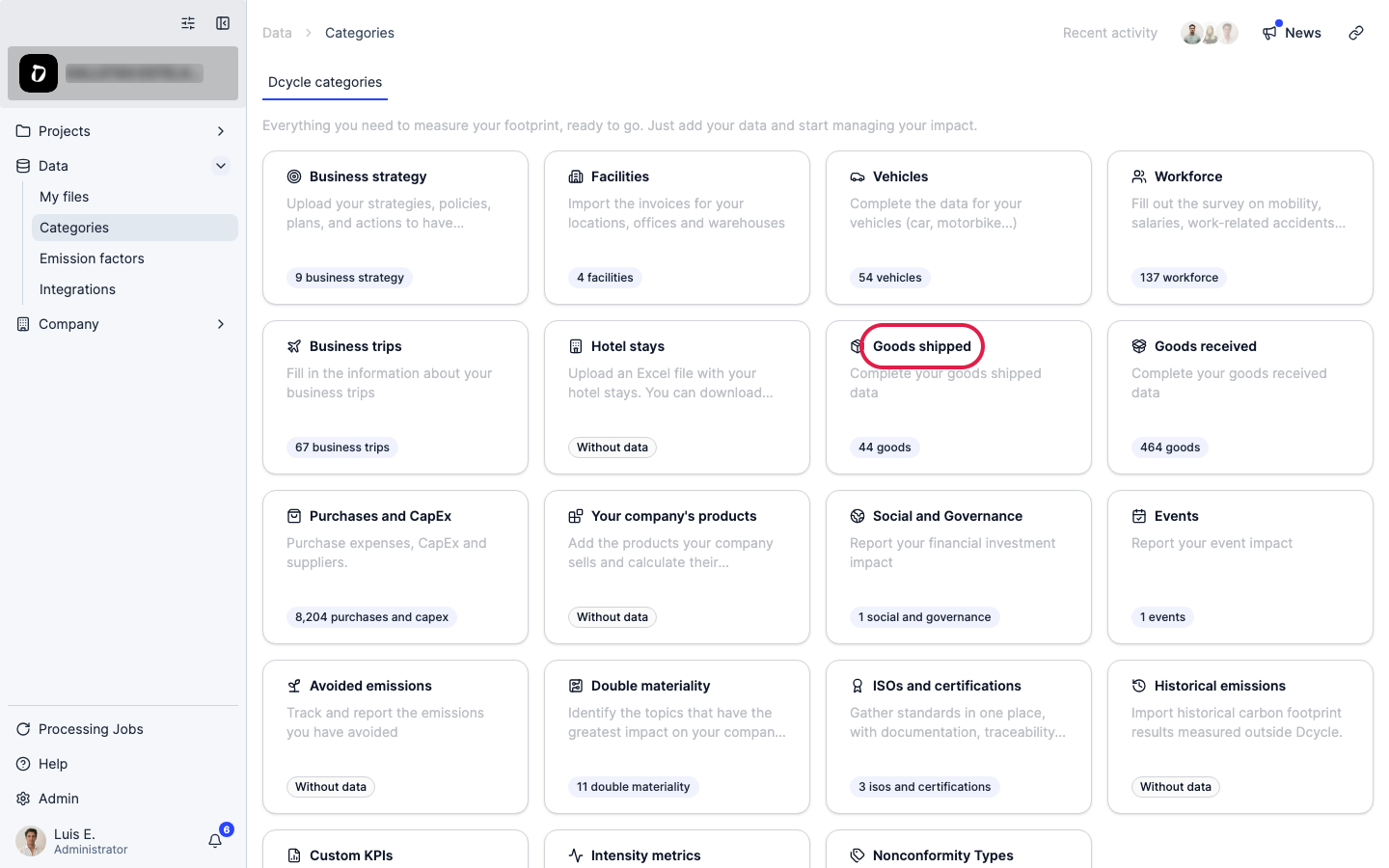Viewport: 1389px width, 868px height.
Task: Click Your company's products icon
Action: click(x=576, y=516)
